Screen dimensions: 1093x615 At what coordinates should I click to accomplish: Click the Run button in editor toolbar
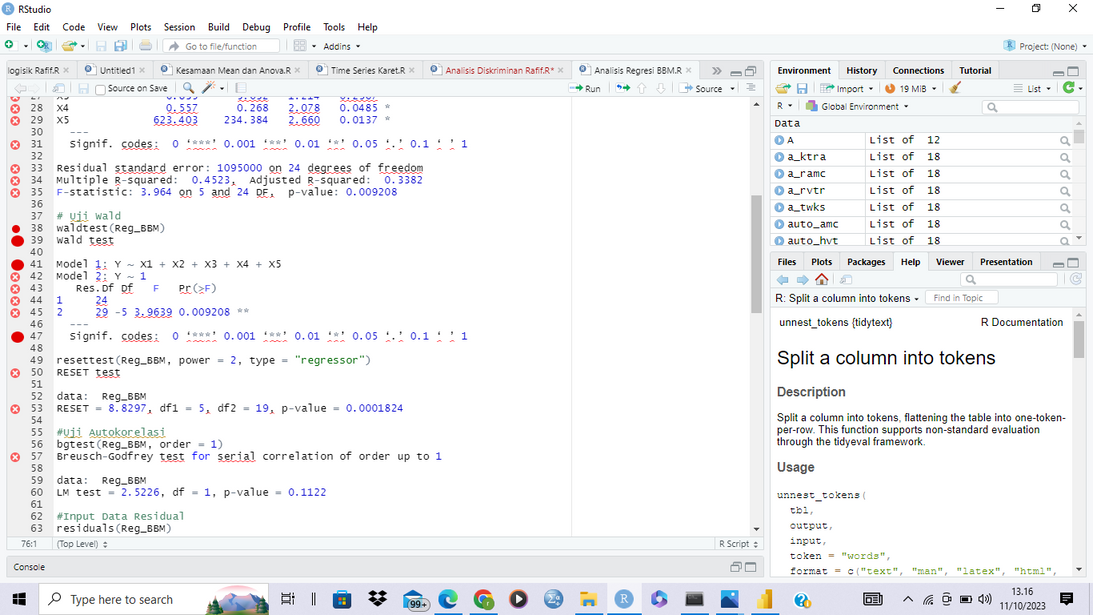[x=585, y=89]
